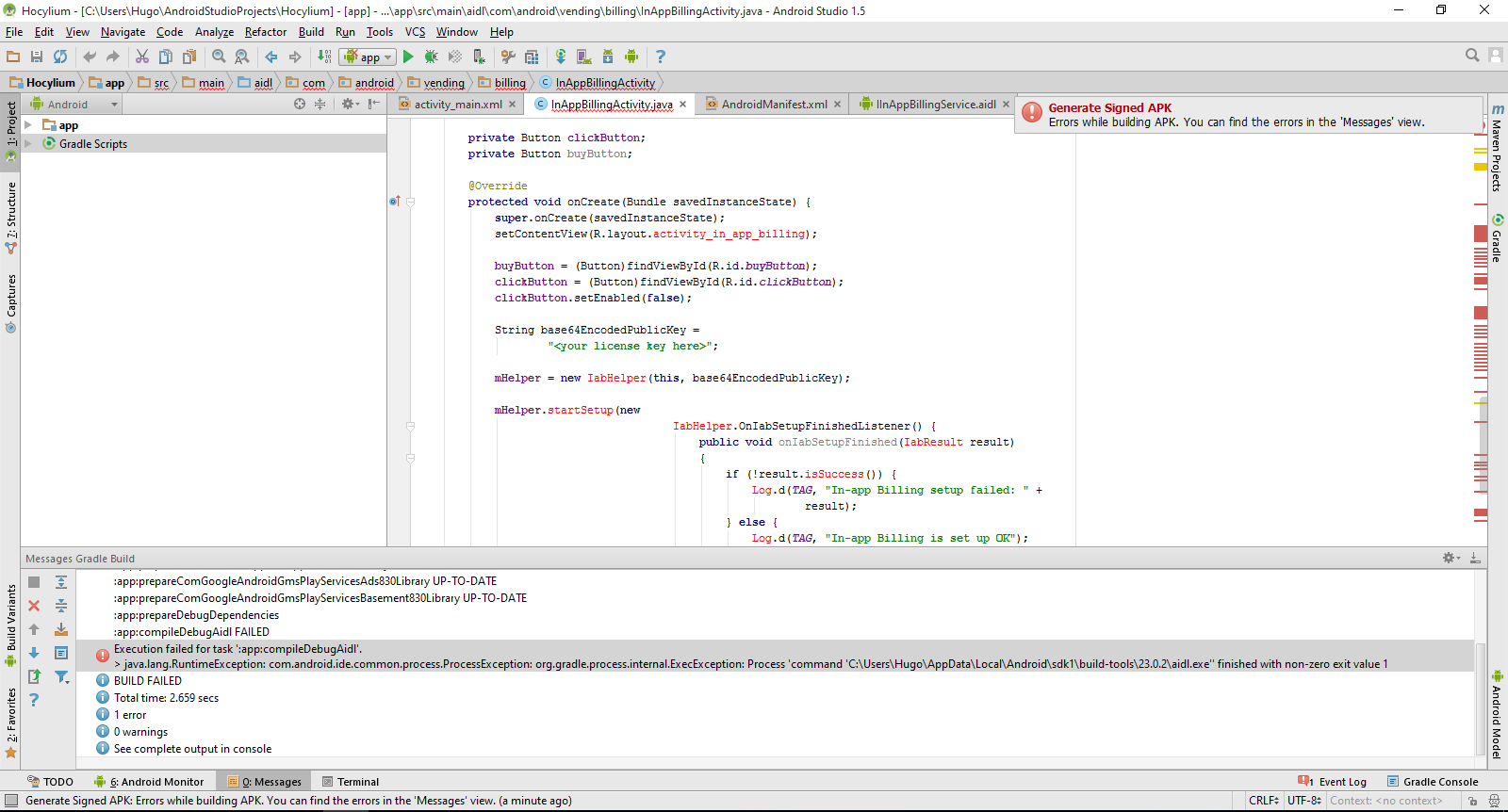Screen dimensions: 1508x812
Task: Open the Build menu
Action: pos(311,32)
